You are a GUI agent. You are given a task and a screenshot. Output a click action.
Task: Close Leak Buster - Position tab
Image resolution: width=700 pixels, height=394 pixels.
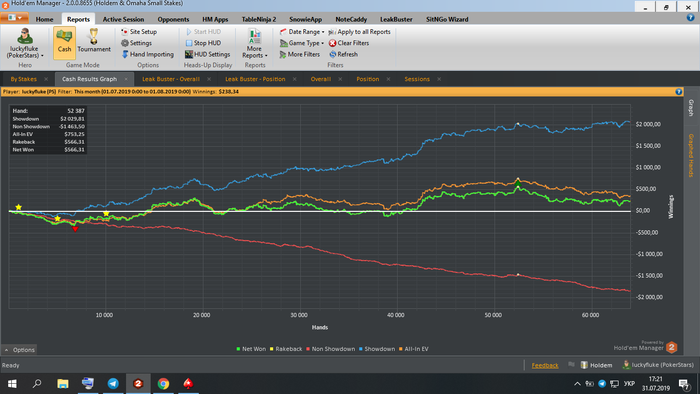click(295, 79)
